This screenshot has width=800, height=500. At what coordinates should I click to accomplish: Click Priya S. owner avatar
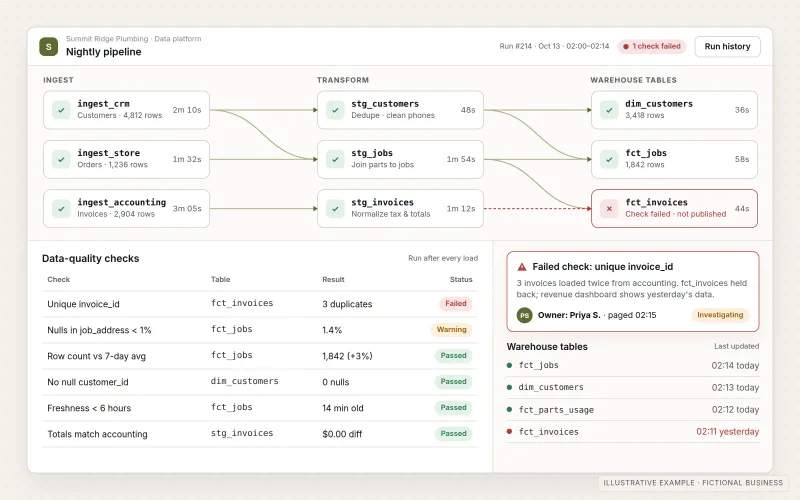[524, 315]
